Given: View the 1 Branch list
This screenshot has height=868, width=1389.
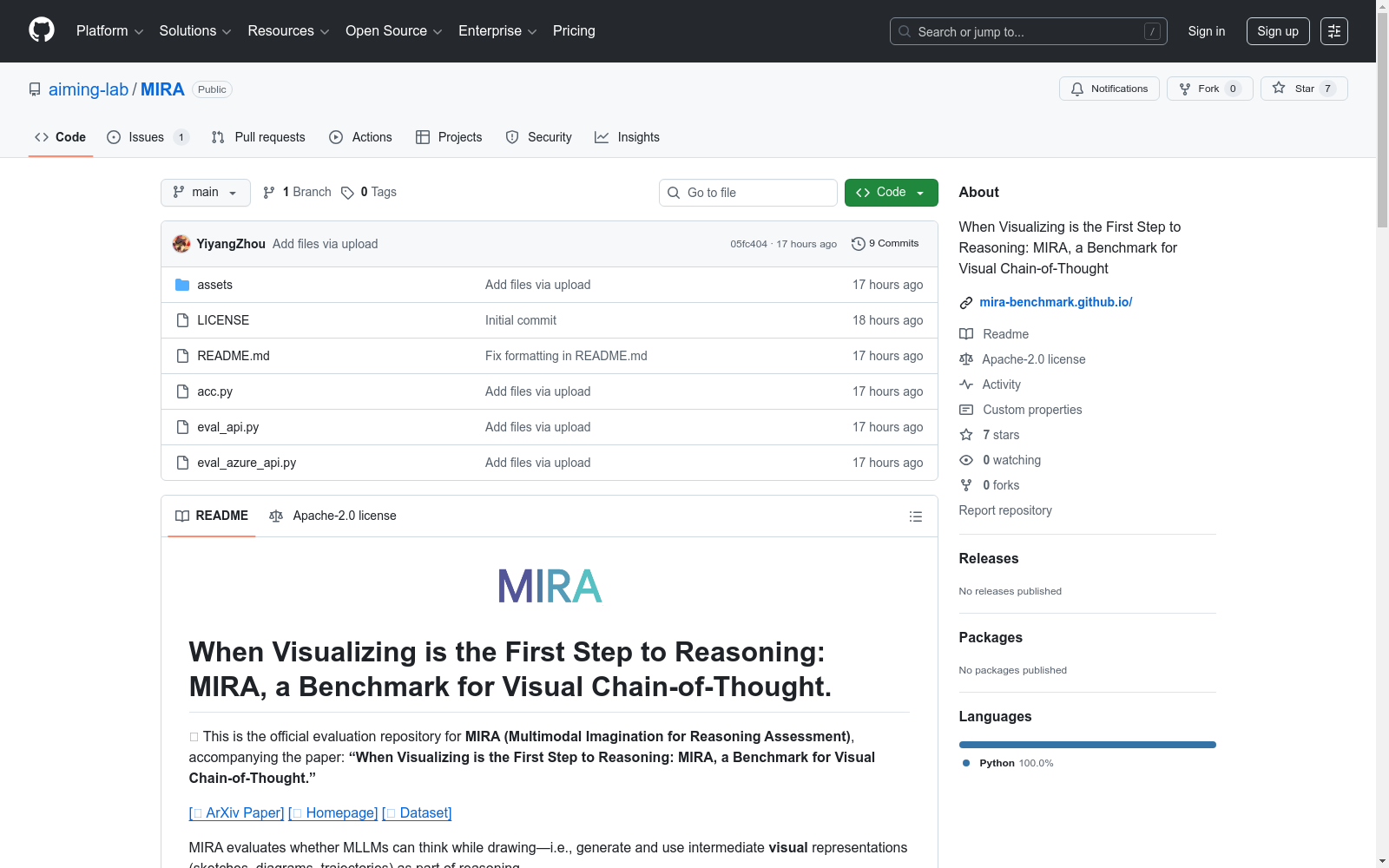Looking at the screenshot, I should tap(298, 193).
